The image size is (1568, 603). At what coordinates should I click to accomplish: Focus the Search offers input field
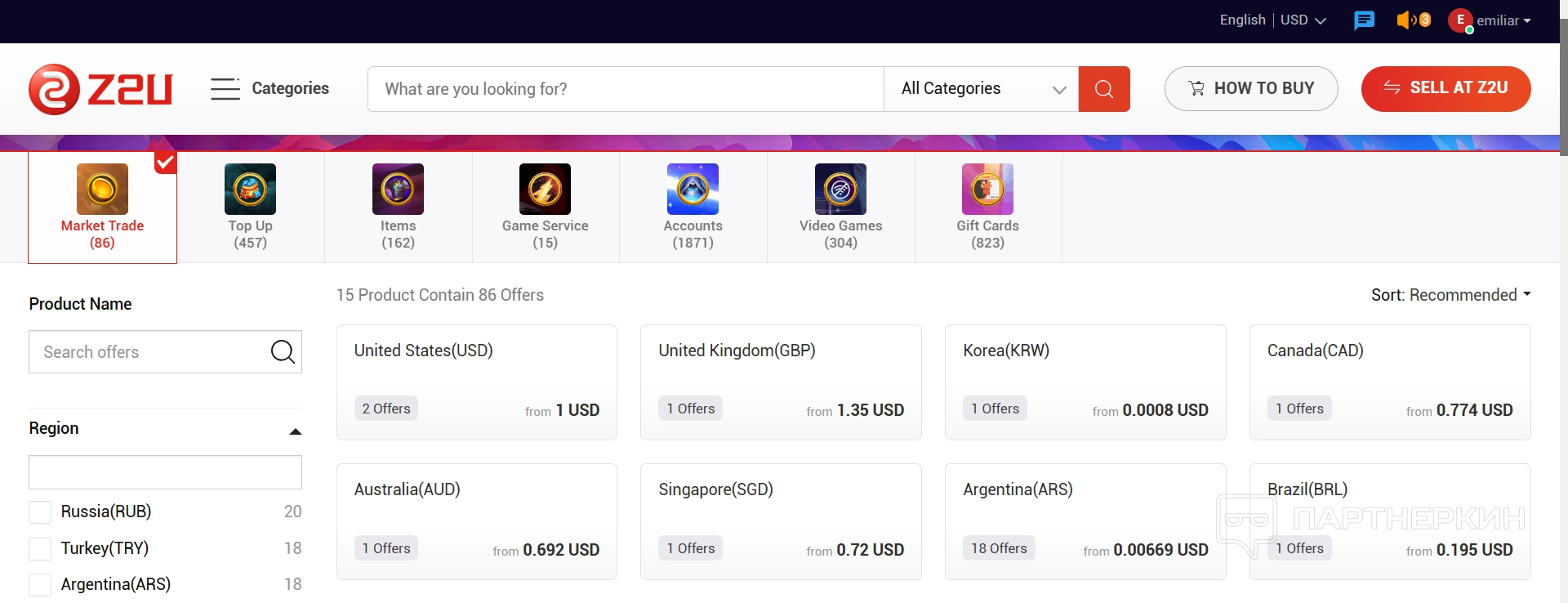pos(165,351)
